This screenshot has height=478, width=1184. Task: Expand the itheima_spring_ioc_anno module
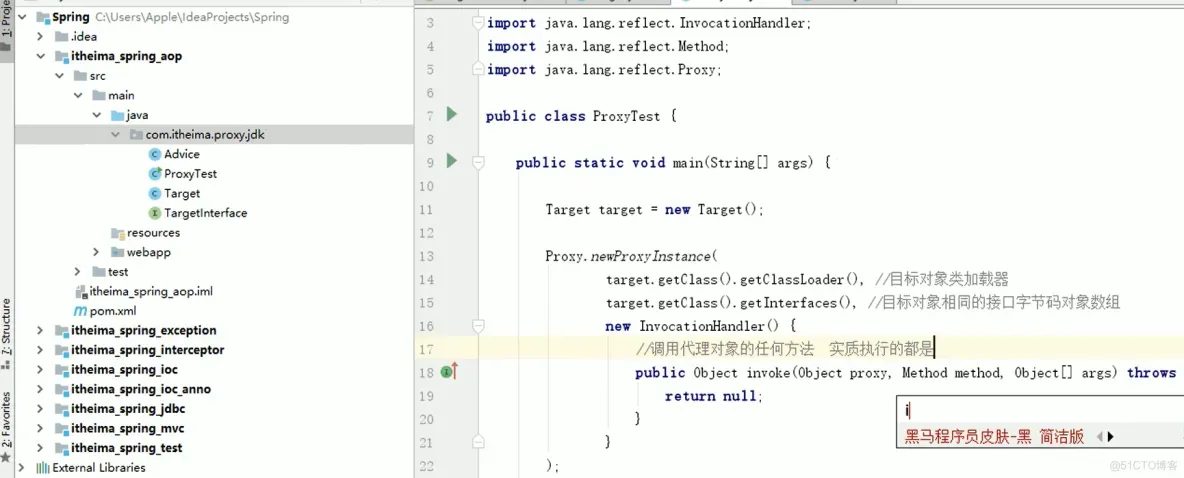(x=40, y=389)
